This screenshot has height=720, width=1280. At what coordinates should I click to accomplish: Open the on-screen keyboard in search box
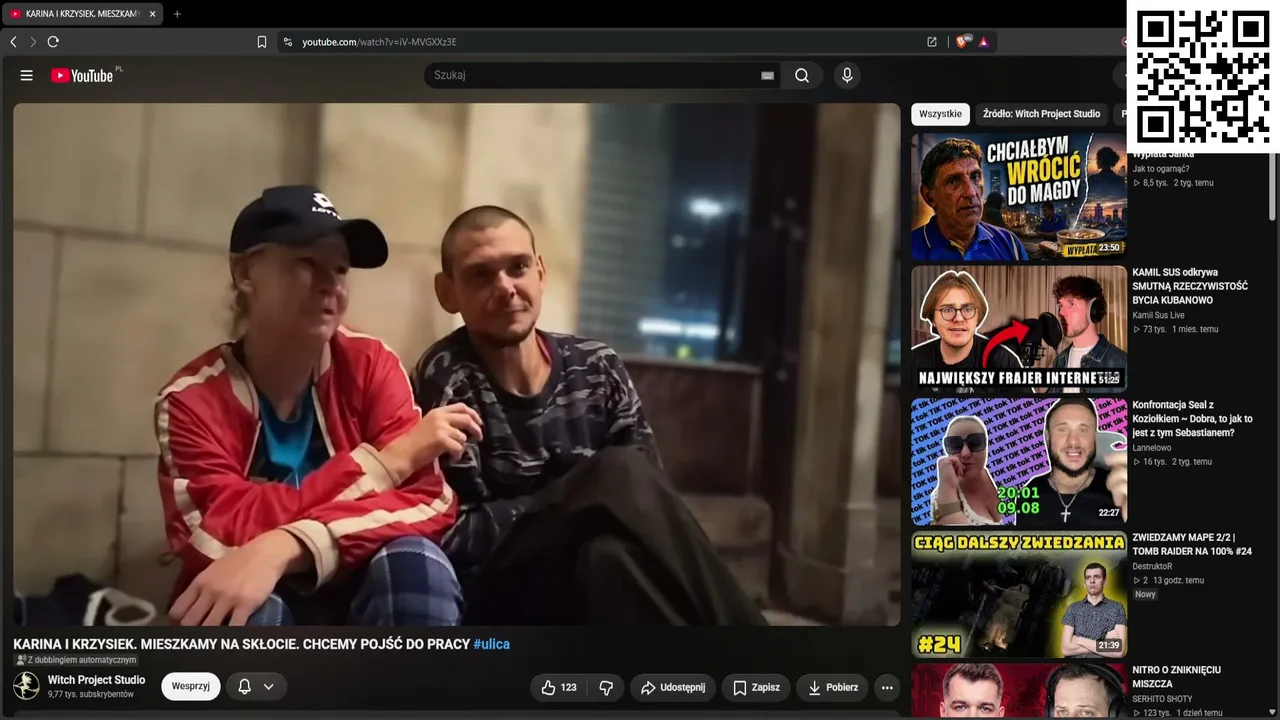coord(767,75)
